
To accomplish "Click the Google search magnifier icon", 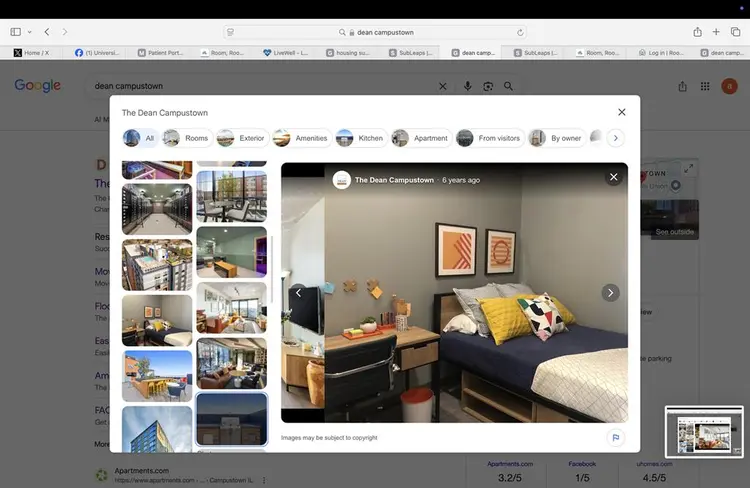I will click(x=508, y=86).
